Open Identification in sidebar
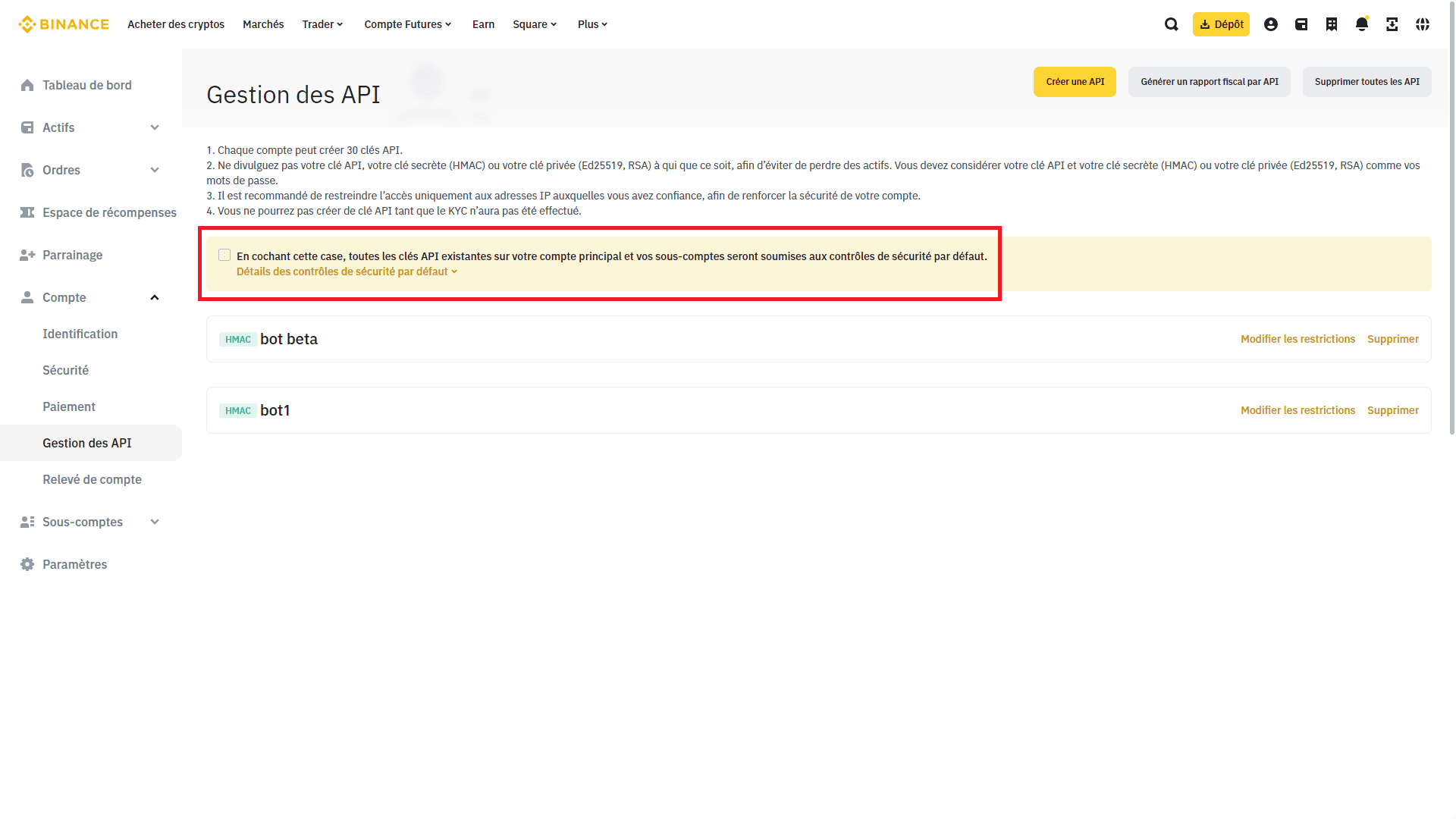Image resolution: width=1456 pixels, height=819 pixels. [80, 334]
